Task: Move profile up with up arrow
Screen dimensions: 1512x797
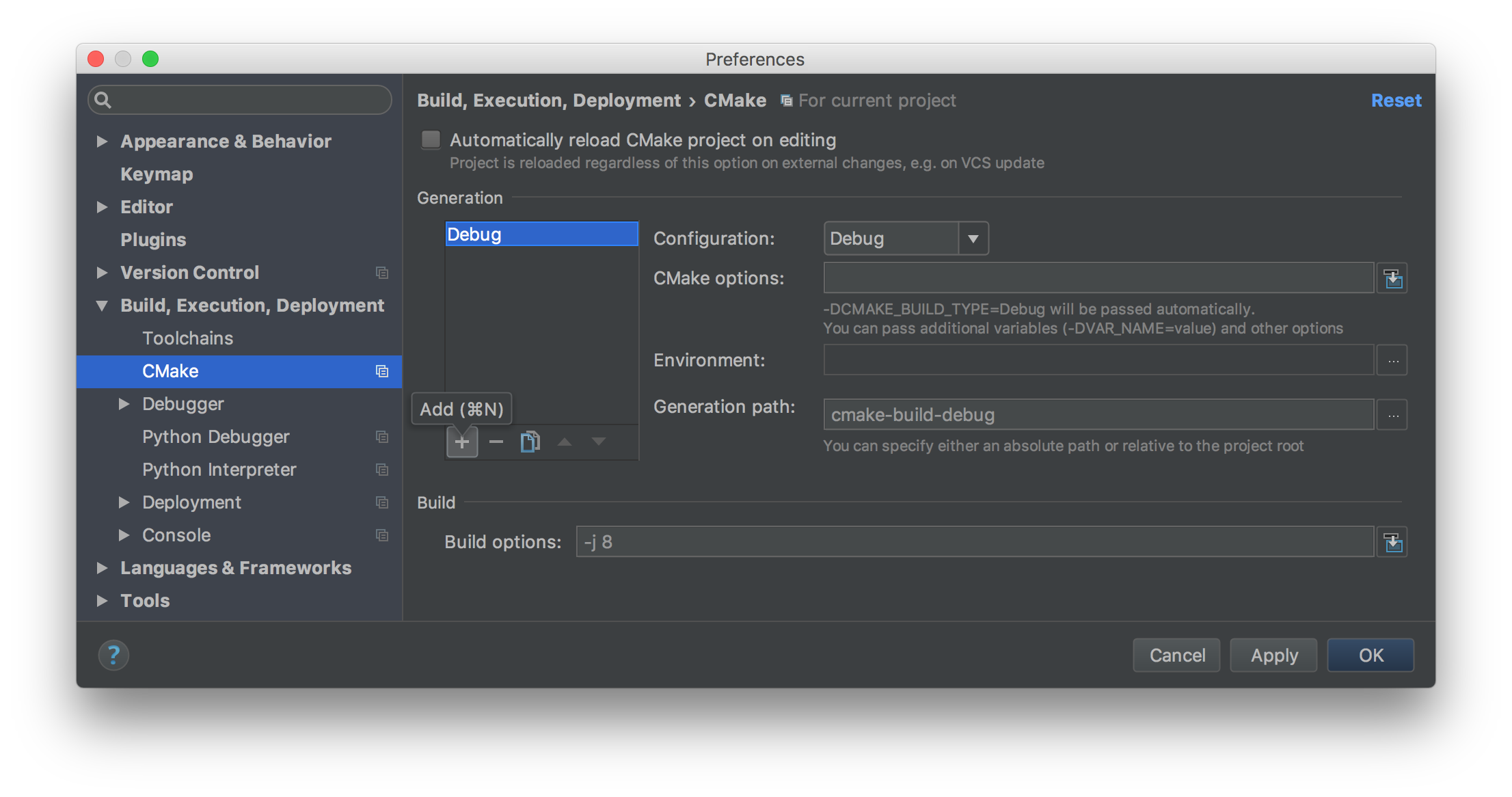Action: 565,442
